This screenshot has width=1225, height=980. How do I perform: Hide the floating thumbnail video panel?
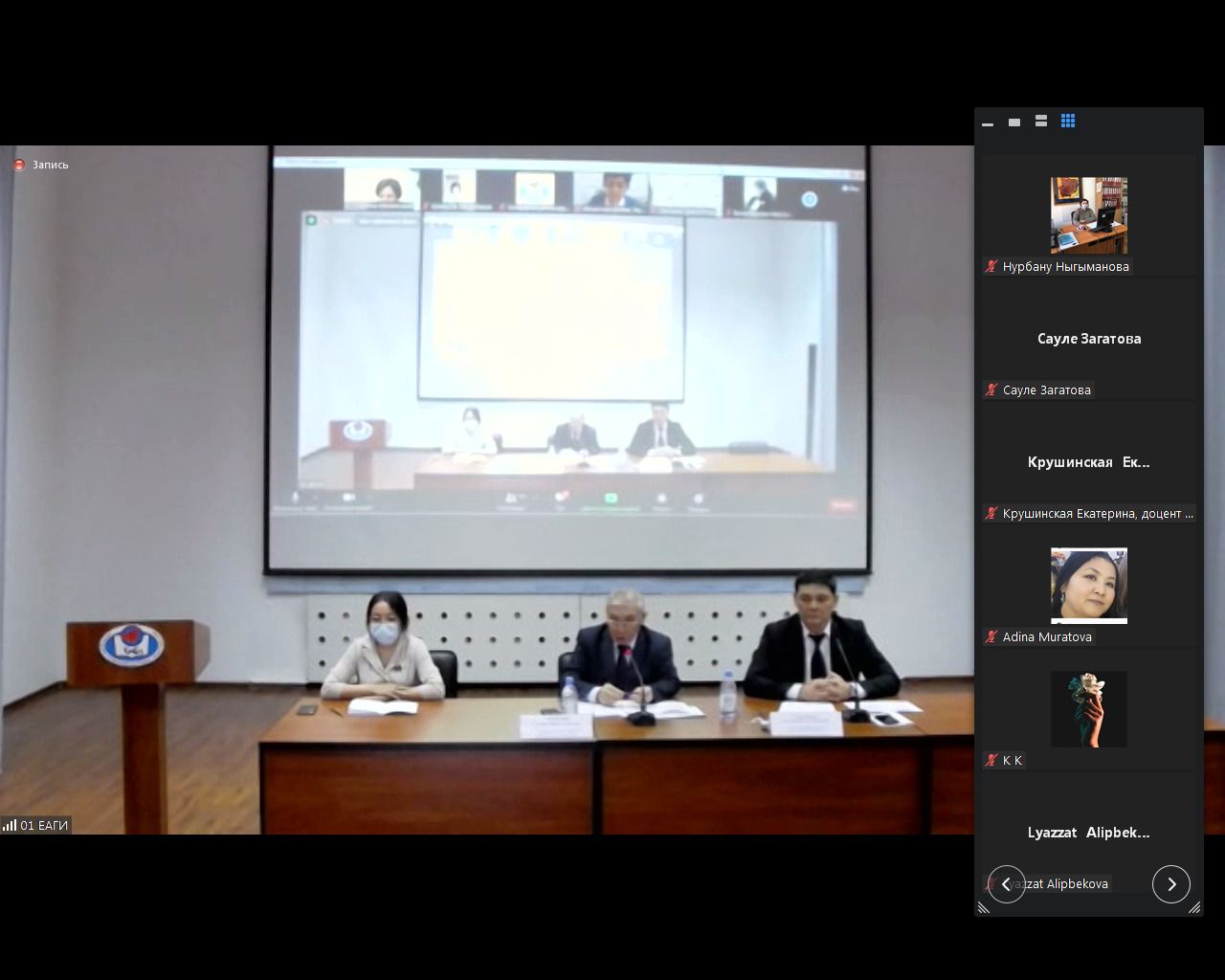click(988, 122)
